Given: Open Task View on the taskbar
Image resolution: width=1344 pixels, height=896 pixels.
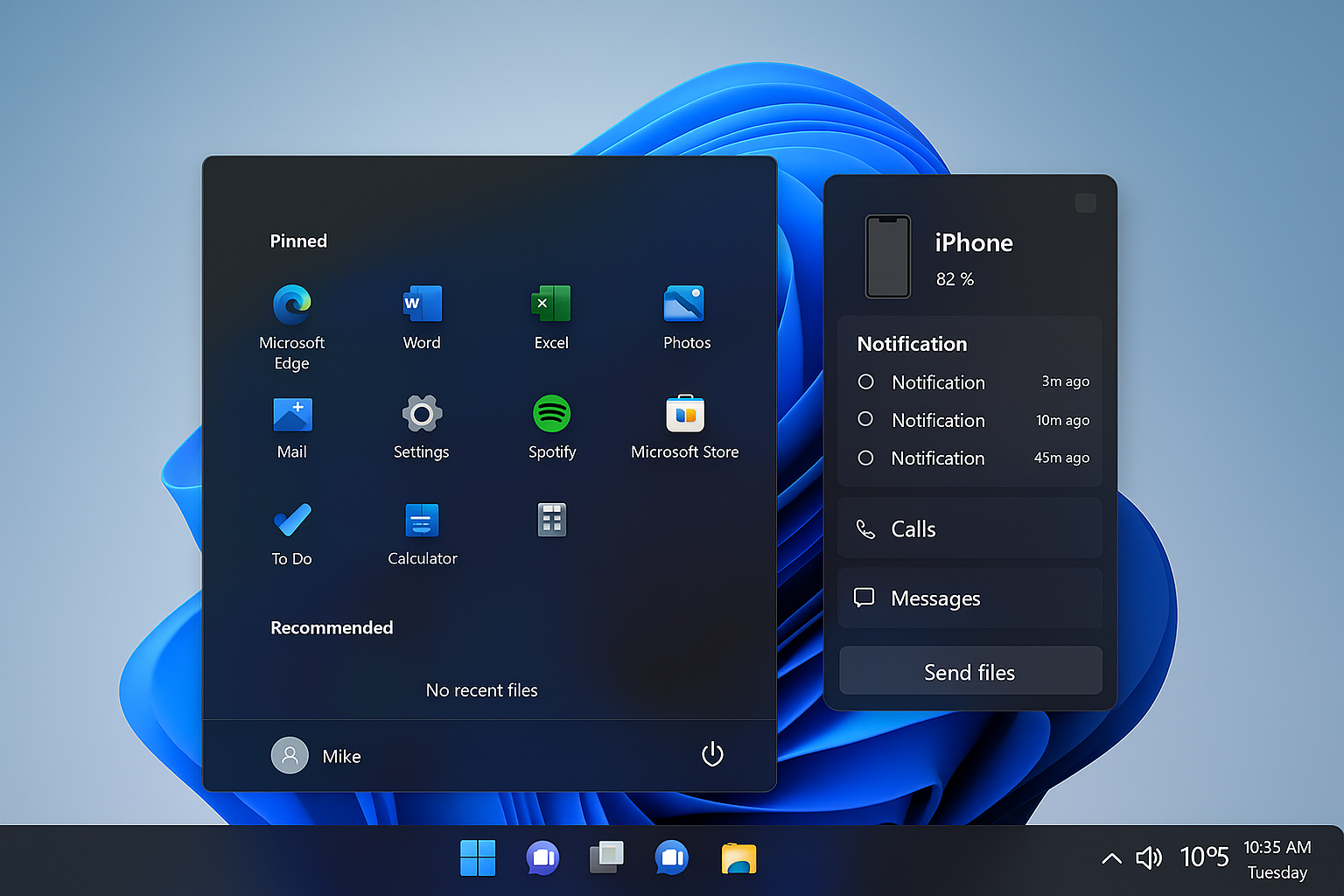Looking at the screenshot, I should (606, 857).
